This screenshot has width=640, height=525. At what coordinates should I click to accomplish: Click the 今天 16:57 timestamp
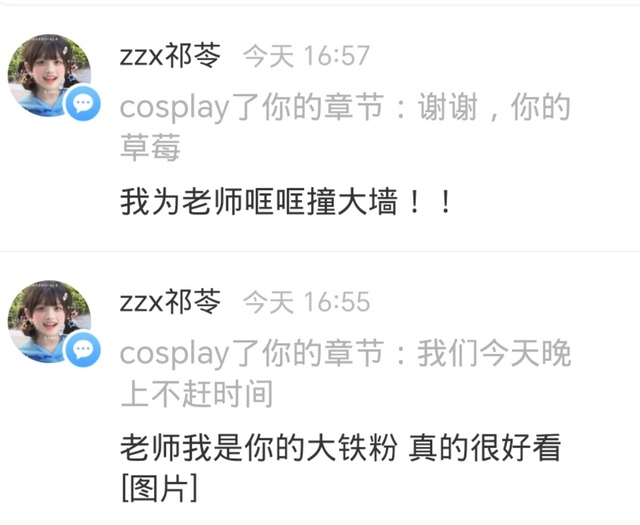pyautogui.click(x=307, y=56)
